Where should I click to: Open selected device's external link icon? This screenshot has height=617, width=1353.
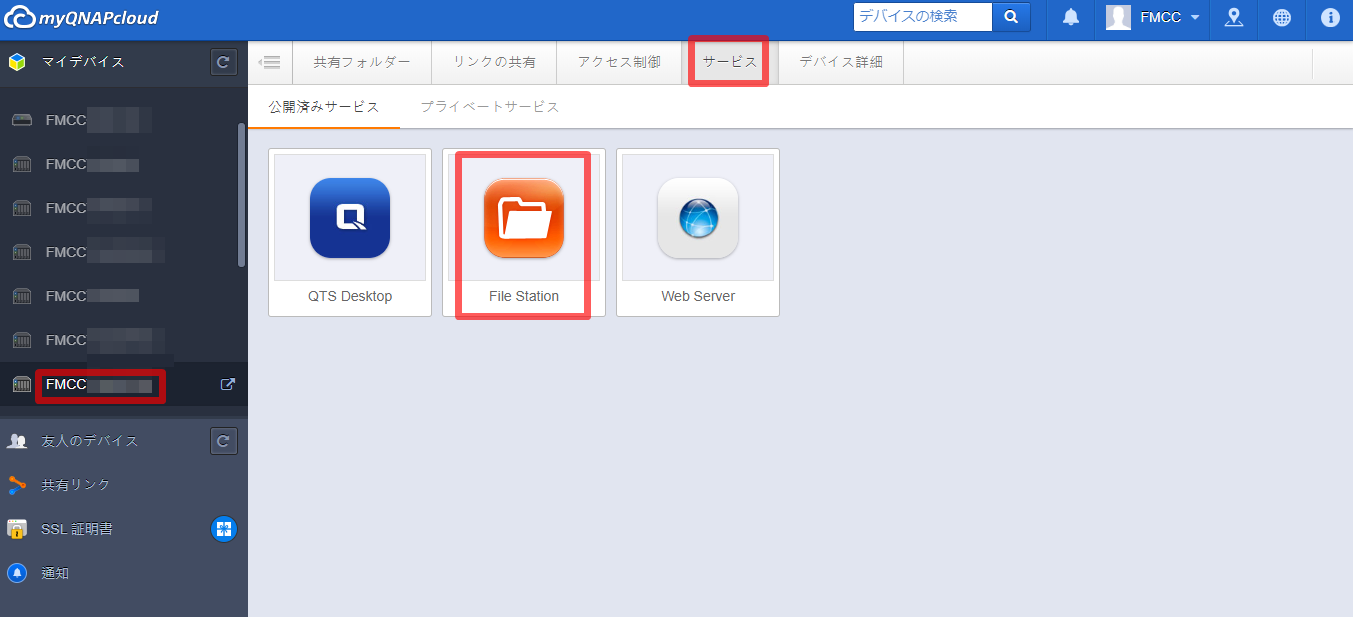click(x=227, y=384)
